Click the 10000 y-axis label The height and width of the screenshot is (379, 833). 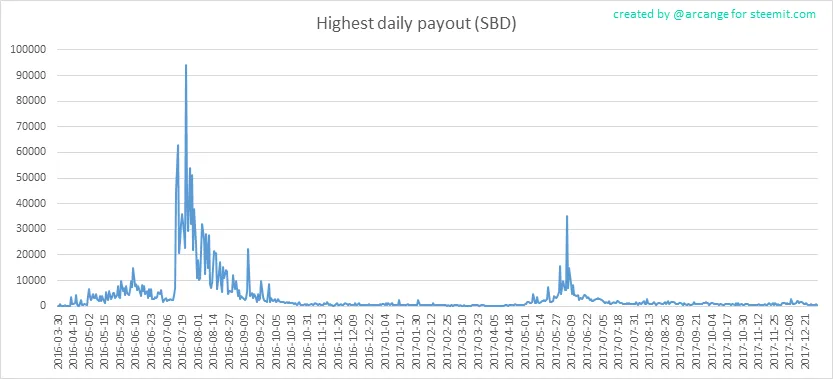tap(31, 280)
